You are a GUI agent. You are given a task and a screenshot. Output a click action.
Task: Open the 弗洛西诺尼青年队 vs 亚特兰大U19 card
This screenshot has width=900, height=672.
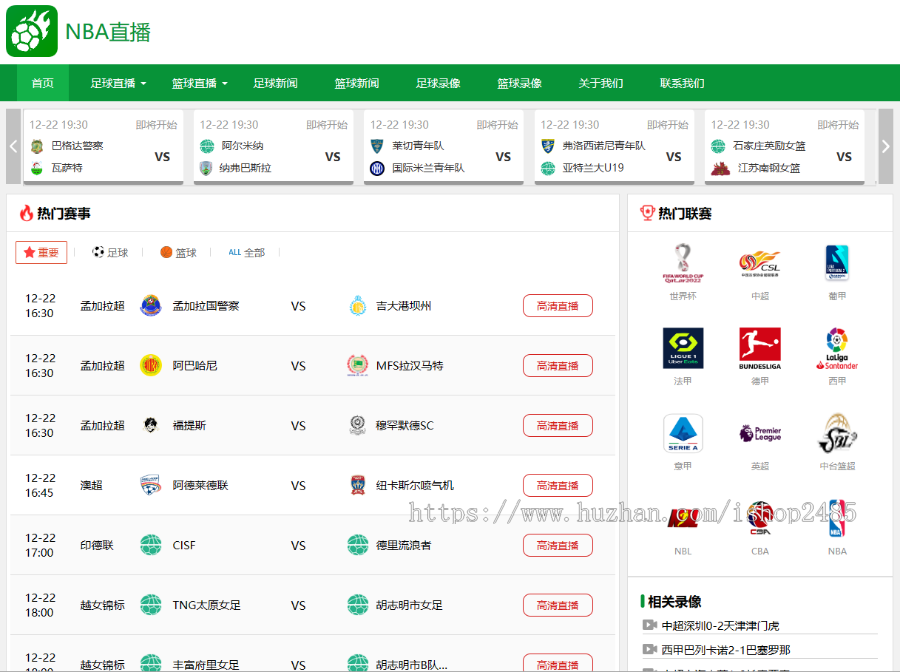tap(614, 147)
